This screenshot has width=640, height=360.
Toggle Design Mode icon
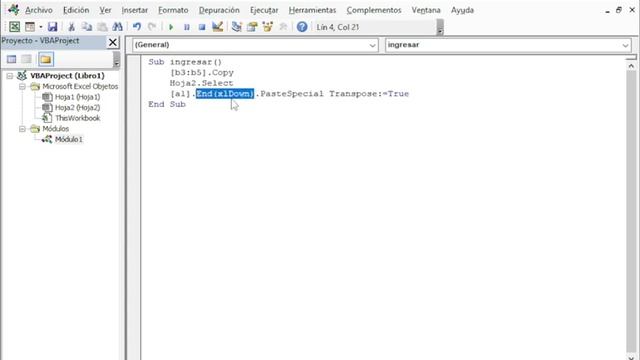[x=217, y=27]
